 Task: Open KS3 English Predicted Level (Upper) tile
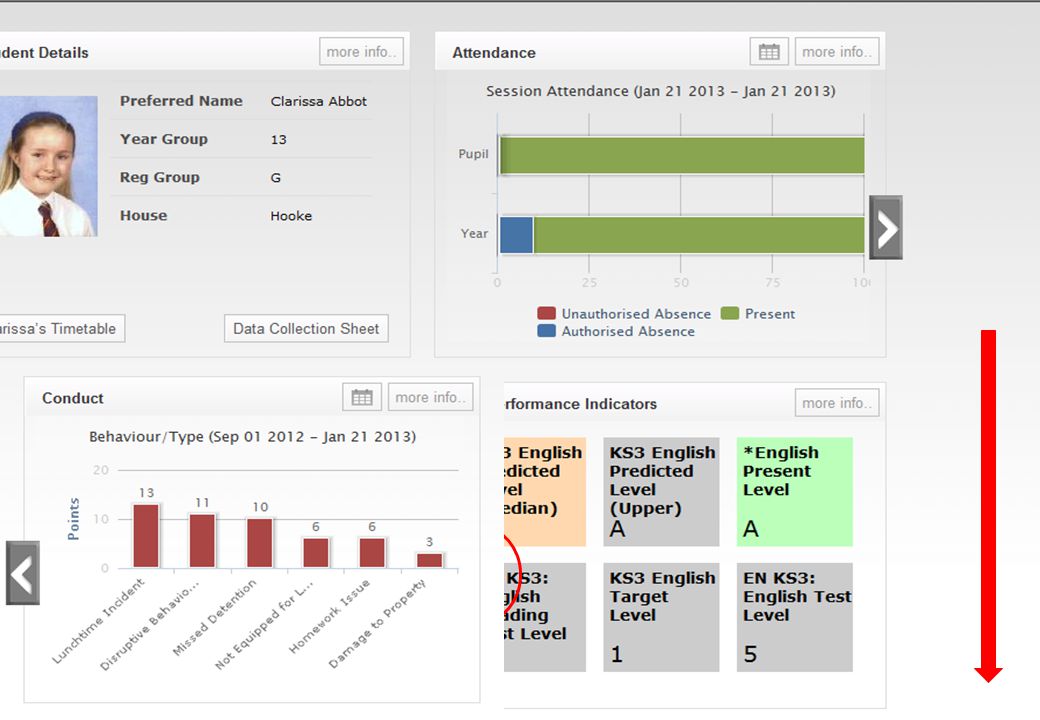point(661,491)
